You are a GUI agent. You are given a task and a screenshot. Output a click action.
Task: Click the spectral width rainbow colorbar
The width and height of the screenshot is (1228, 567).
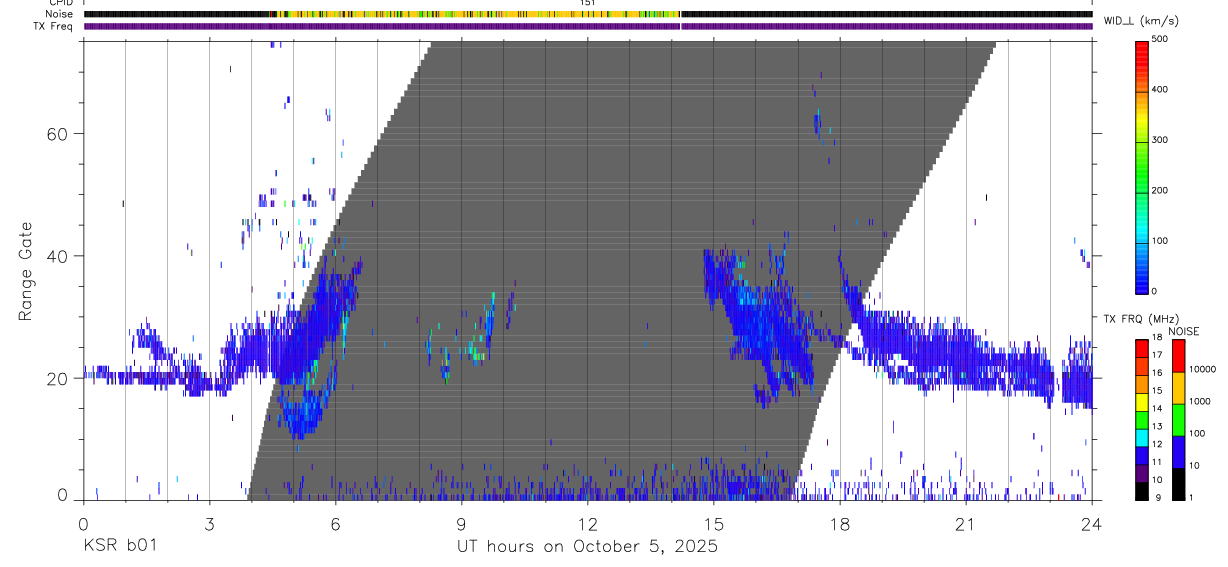point(1143,166)
